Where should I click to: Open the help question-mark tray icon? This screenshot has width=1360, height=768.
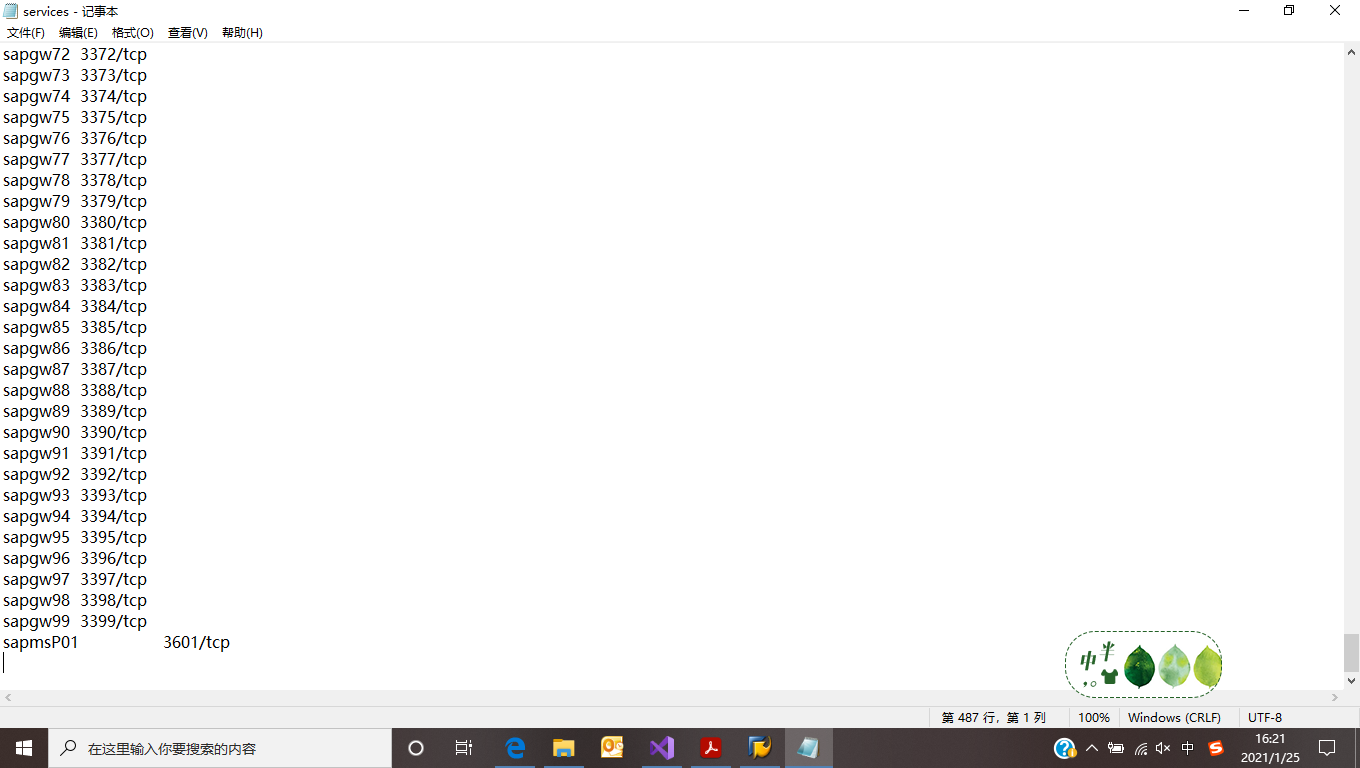tap(1063, 747)
